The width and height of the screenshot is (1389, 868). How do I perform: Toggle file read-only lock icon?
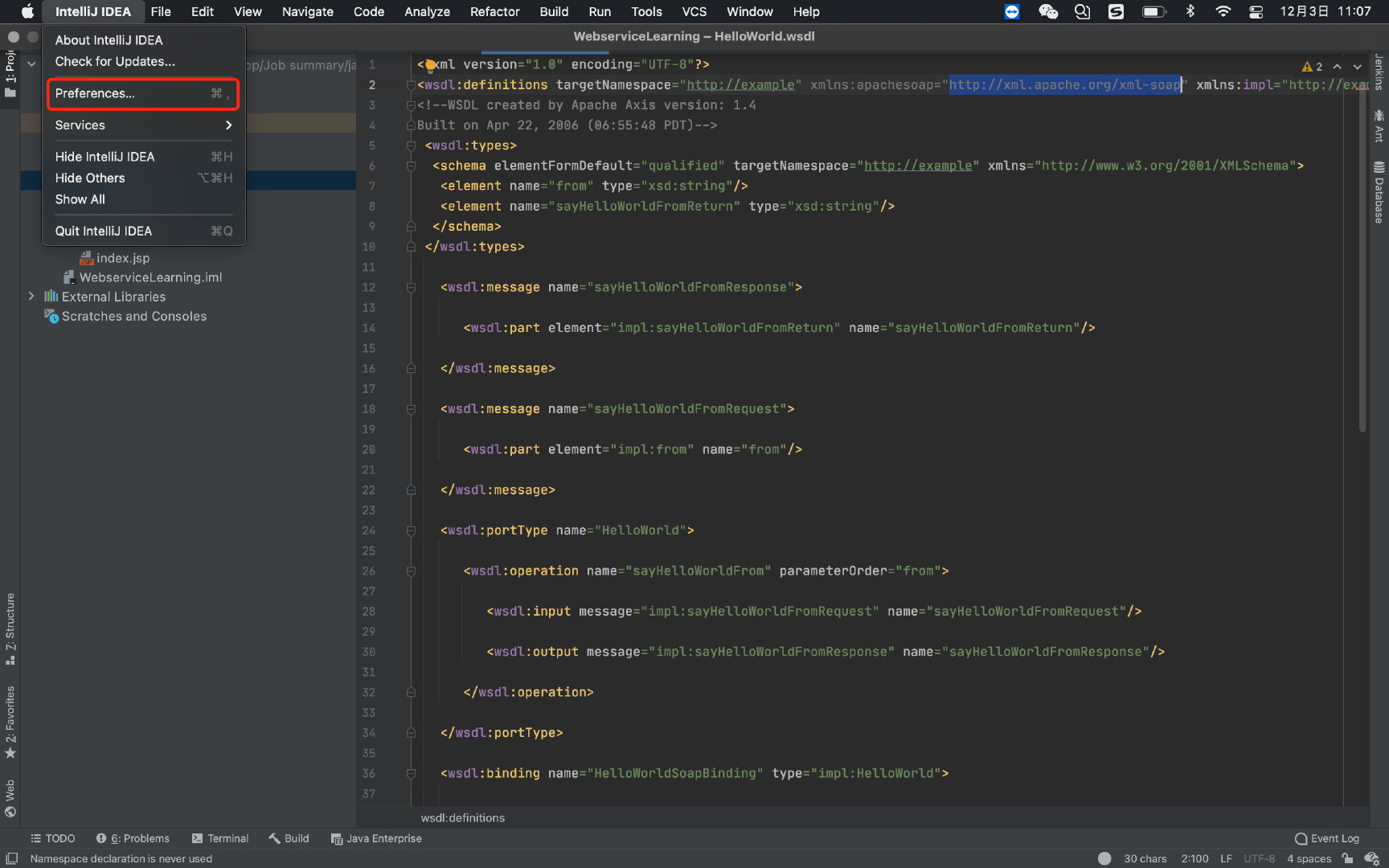1347,858
